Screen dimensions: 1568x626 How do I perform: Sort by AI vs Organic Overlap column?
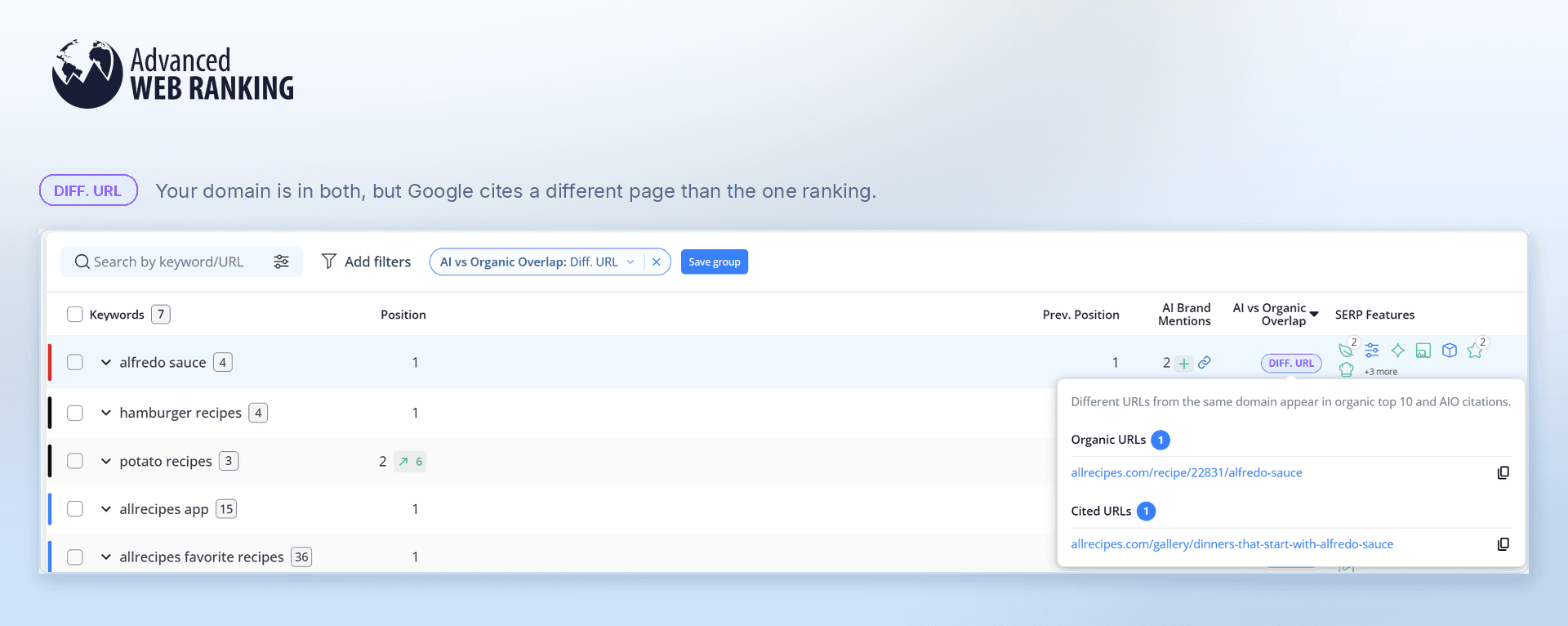tap(1276, 315)
